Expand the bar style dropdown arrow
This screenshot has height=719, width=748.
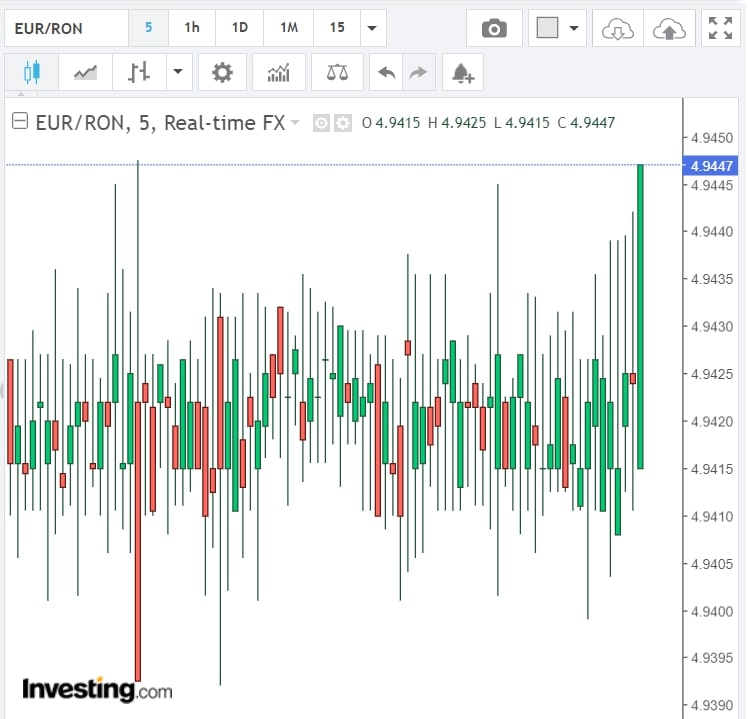(x=178, y=72)
